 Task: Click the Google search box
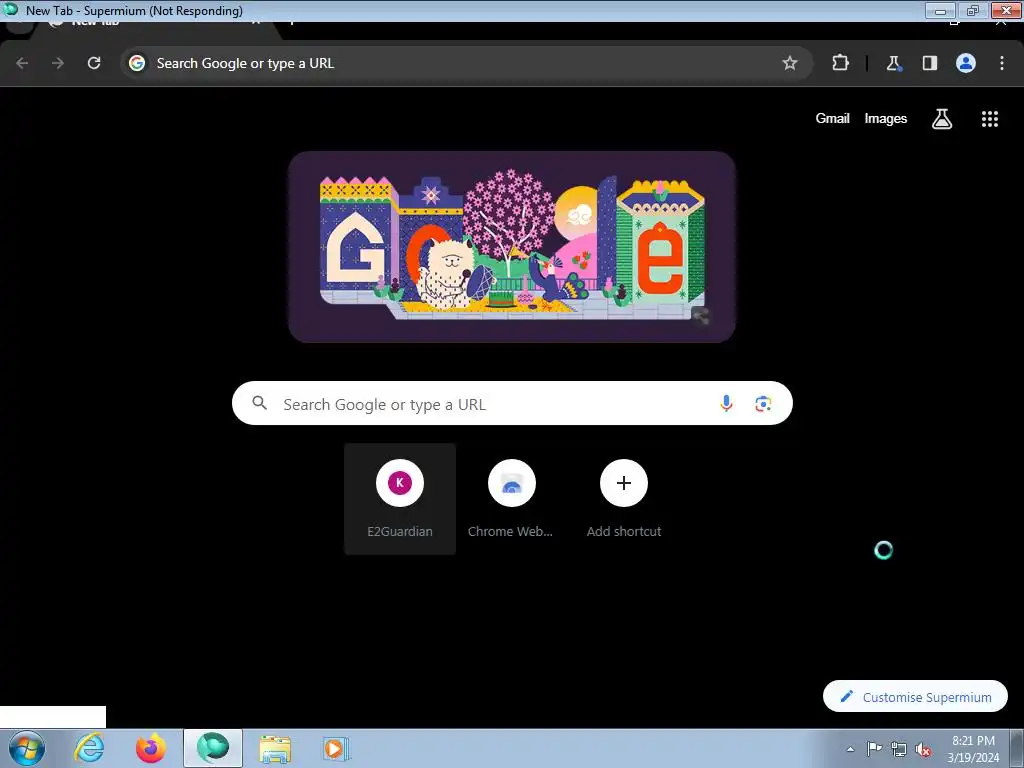point(512,404)
